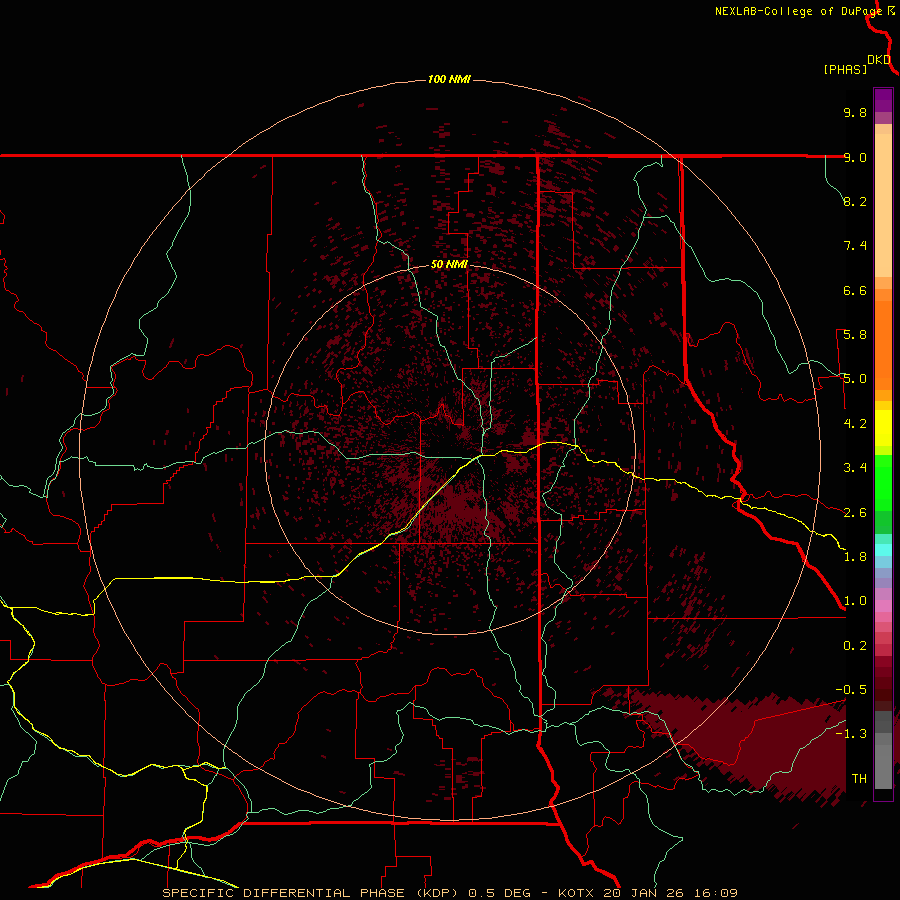The image size is (900, 900).
Task: Click the 5.8 value on color scale
Action: point(855,335)
